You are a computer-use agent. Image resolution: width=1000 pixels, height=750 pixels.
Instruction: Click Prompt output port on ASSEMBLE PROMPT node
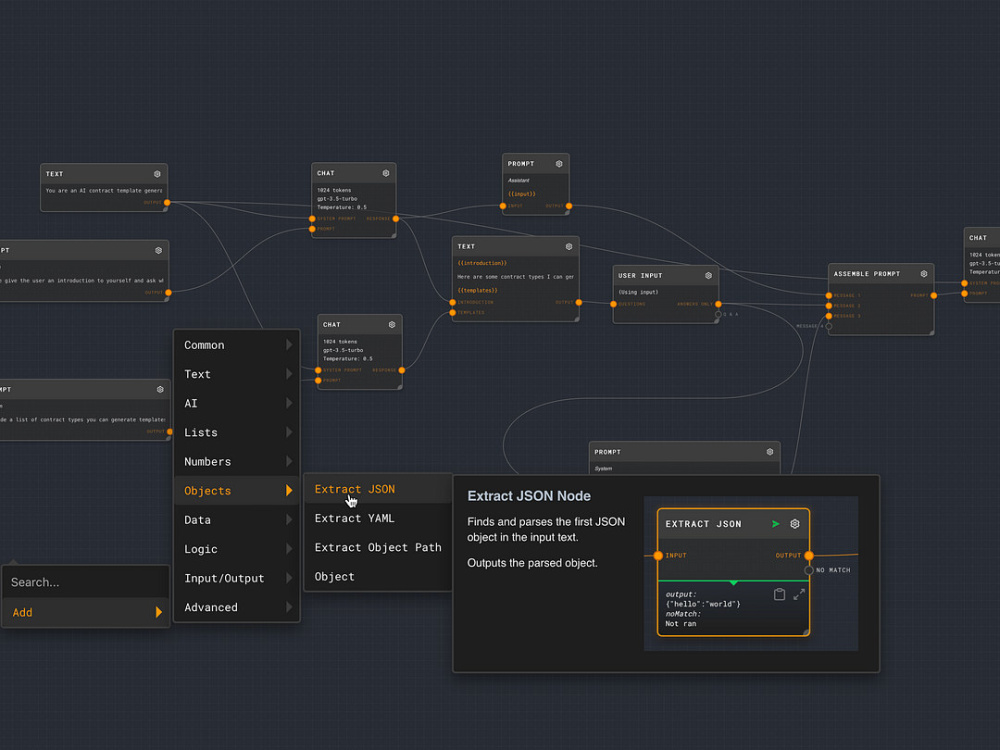click(934, 296)
